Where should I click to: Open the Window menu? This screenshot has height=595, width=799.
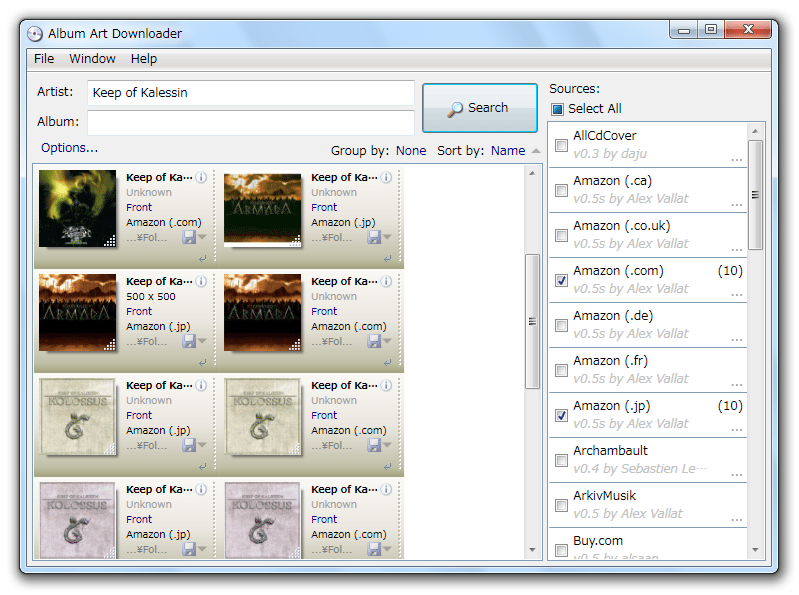pyautogui.click(x=92, y=59)
